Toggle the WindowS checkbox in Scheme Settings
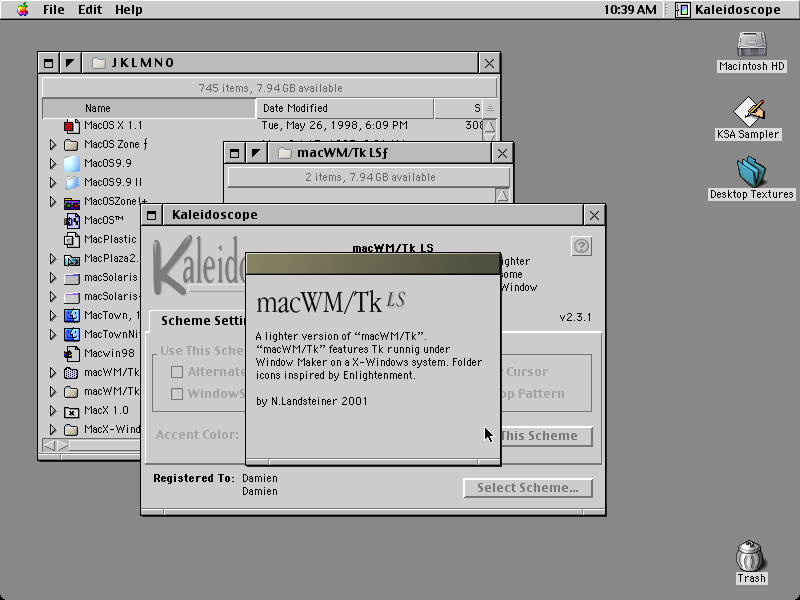 (x=177, y=394)
